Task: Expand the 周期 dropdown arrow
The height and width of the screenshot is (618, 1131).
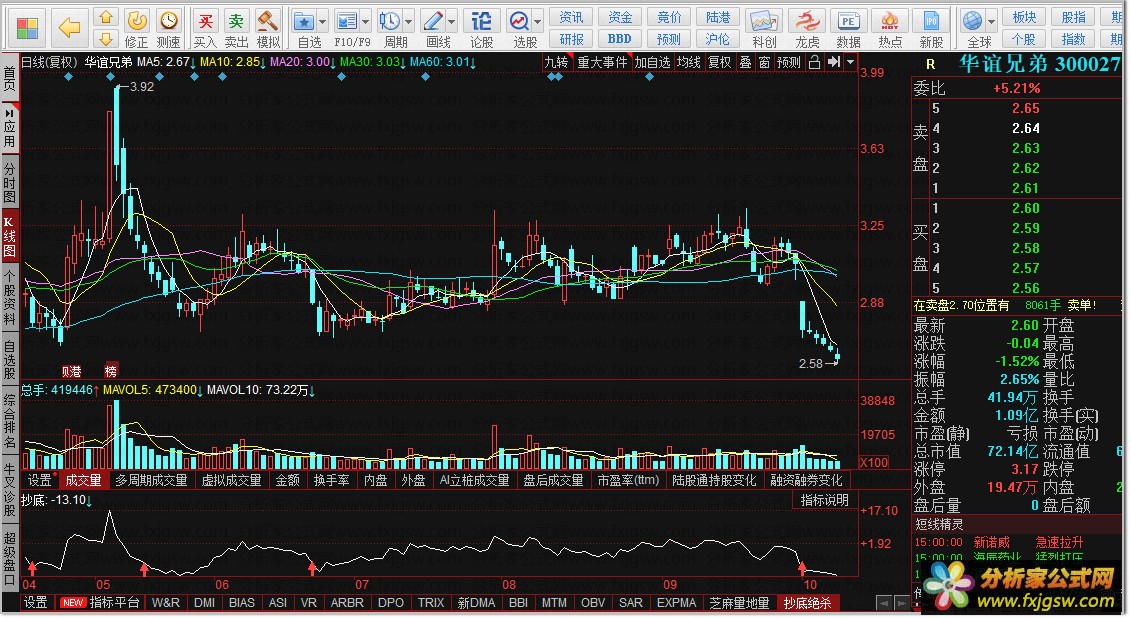Action: pos(408,22)
